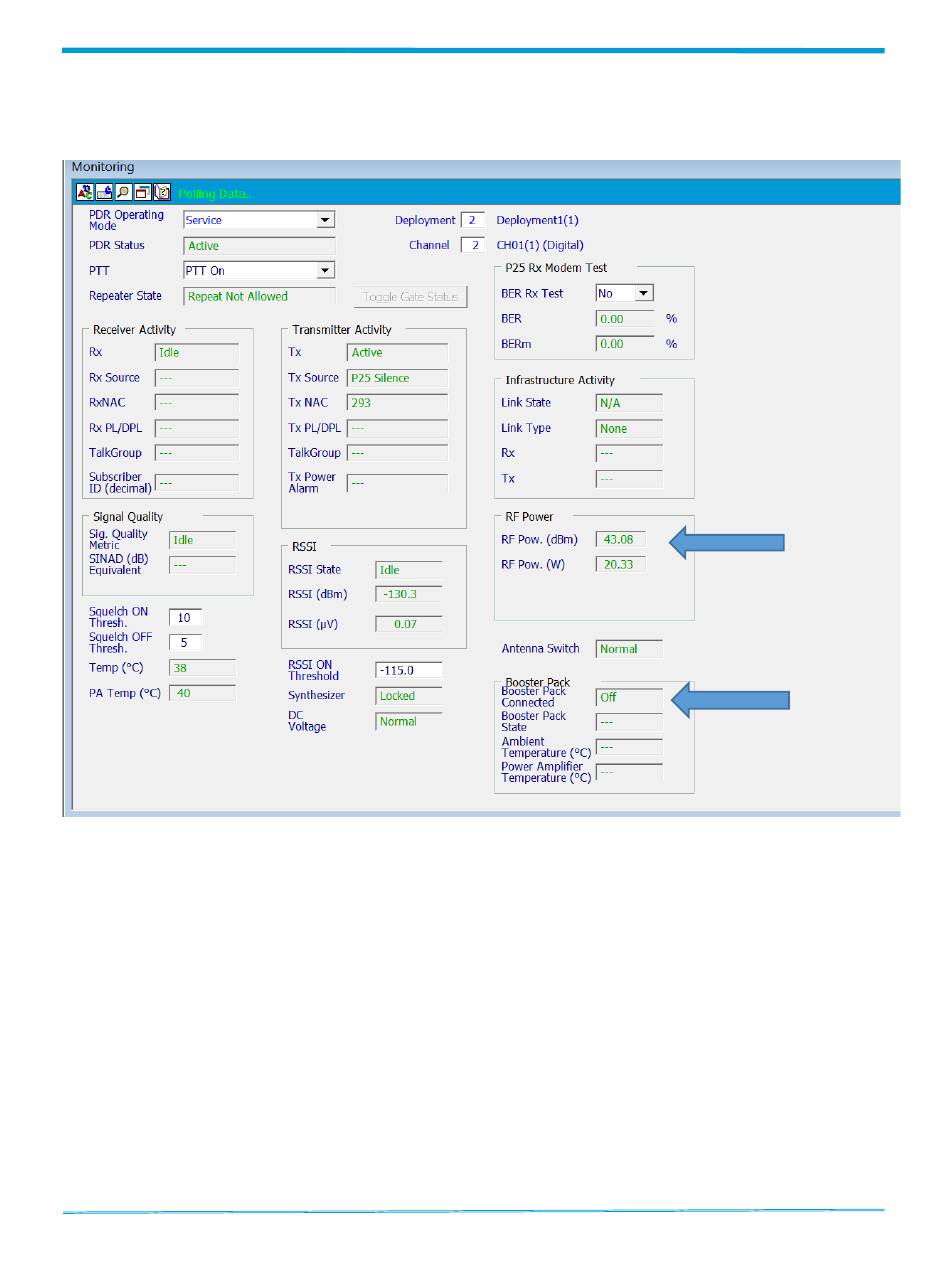Viewport: 950px width, 1267px height.
Task: Click the Rx Source field
Action: [197, 378]
